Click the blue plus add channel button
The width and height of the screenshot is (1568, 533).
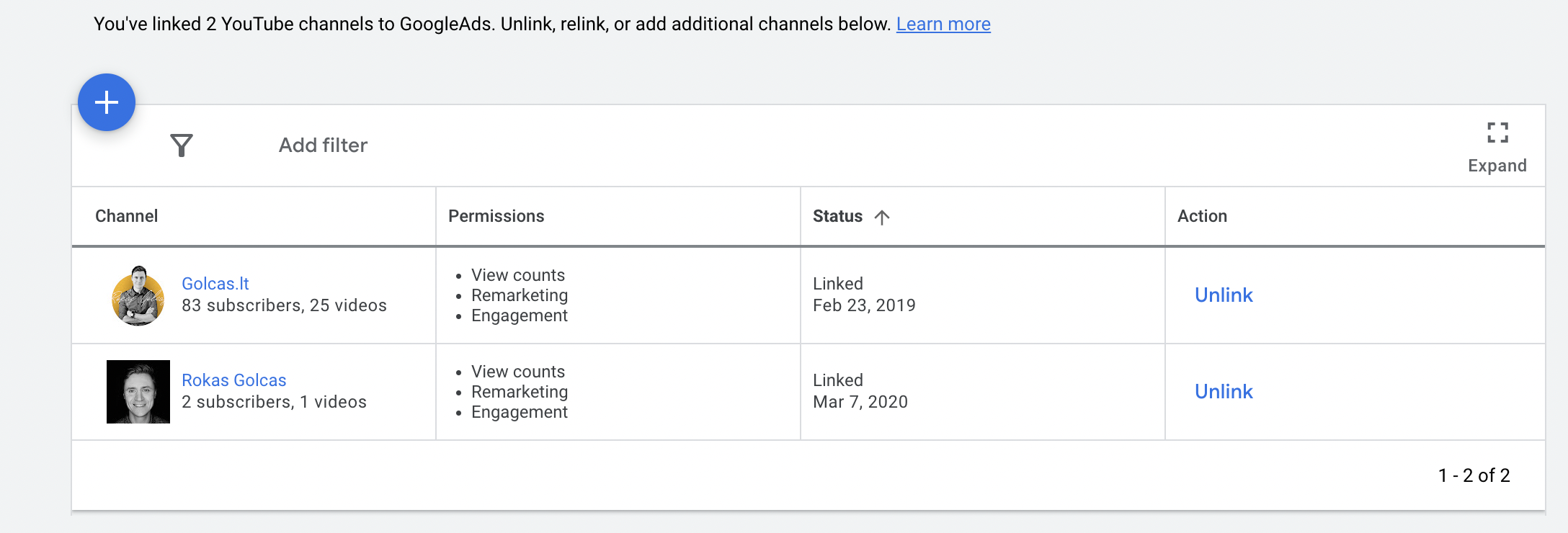[x=107, y=102]
